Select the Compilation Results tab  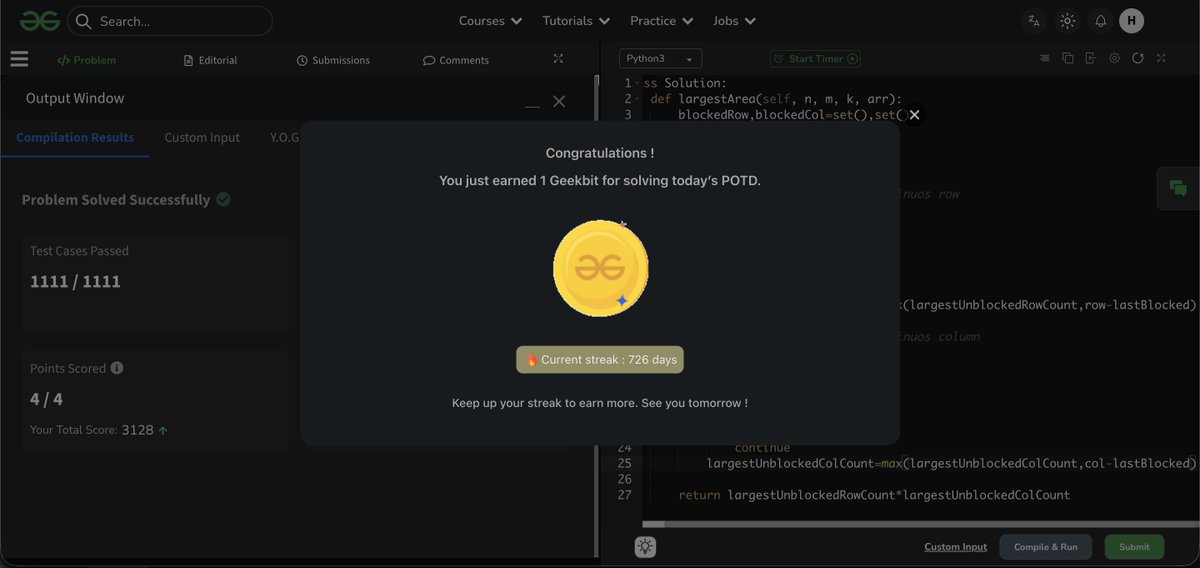[75, 137]
